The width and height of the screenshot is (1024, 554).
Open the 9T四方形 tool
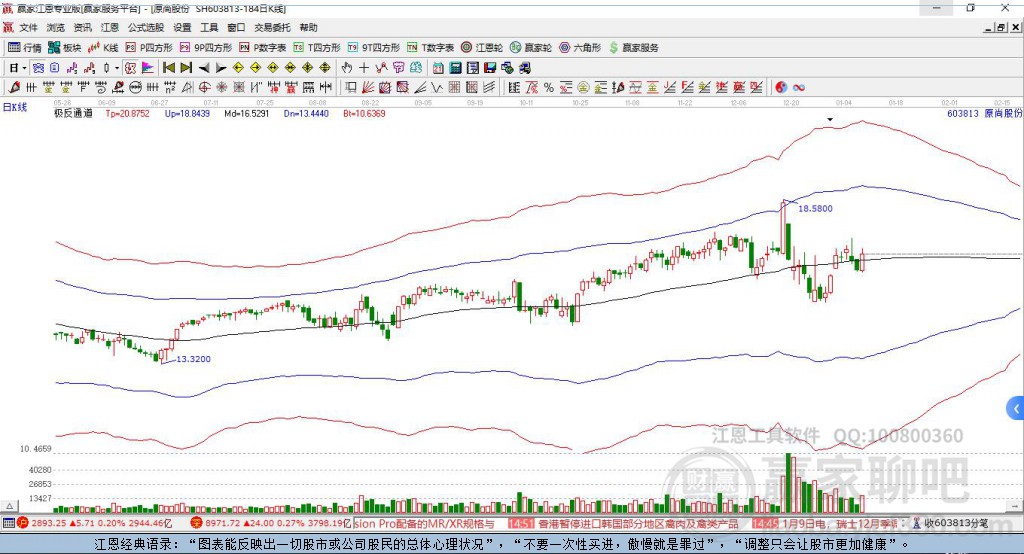click(x=374, y=48)
